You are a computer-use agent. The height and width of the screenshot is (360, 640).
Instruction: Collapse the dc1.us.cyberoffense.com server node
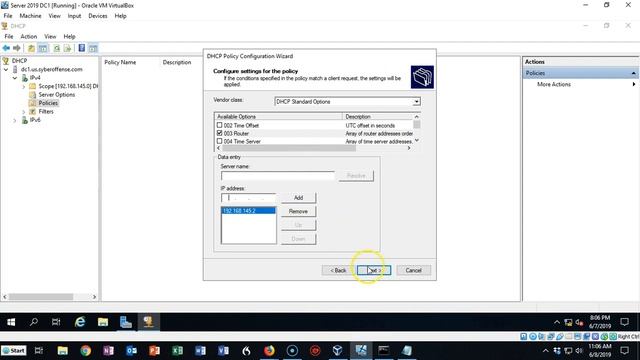click(x=6, y=69)
